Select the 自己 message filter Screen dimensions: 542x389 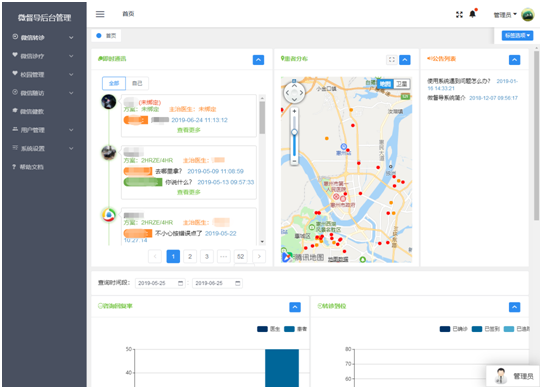(x=137, y=83)
